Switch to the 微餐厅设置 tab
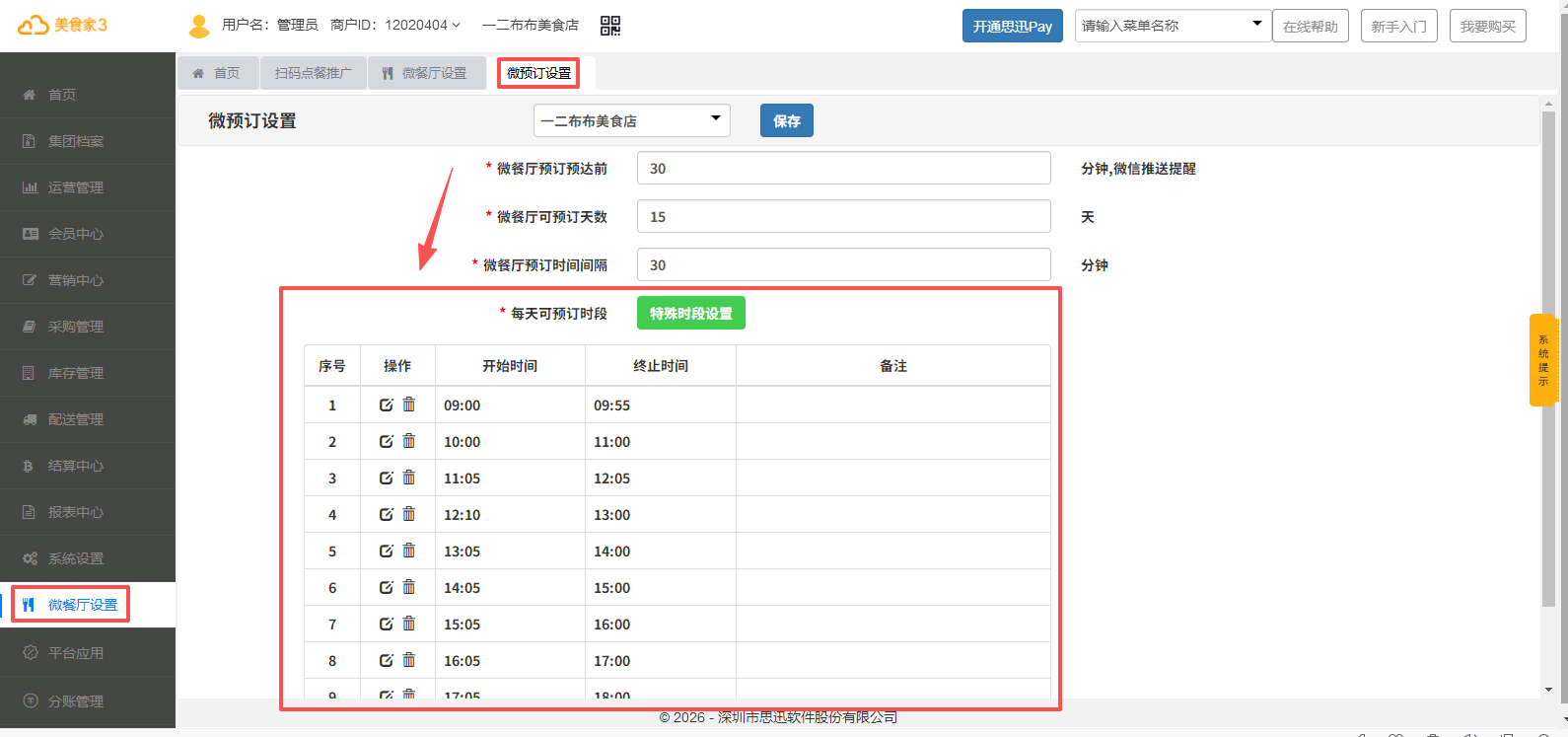The width and height of the screenshot is (1568, 737). (x=425, y=73)
